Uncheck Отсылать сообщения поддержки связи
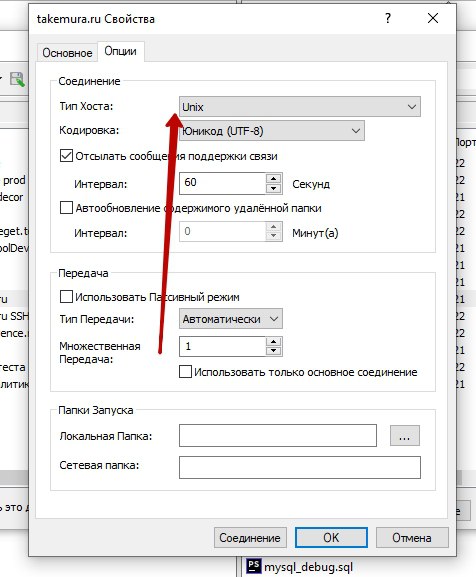The image size is (476, 577). coord(66,156)
